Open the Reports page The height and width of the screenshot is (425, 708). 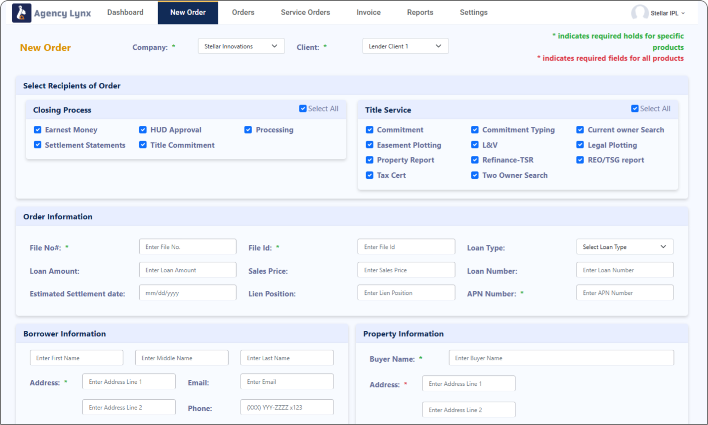pyautogui.click(x=420, y=12)
